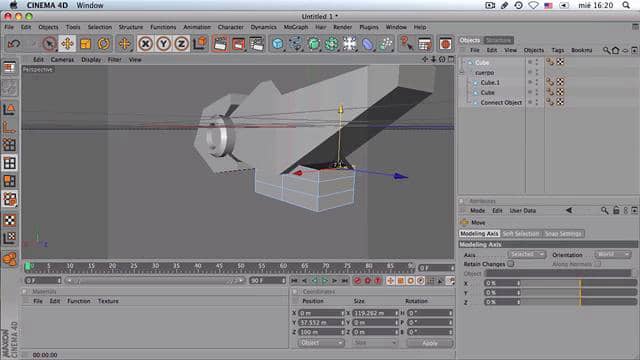Screen dimensions: 640x360
Task: Click the phong tag on Connect Object
Action: point(550,102)
